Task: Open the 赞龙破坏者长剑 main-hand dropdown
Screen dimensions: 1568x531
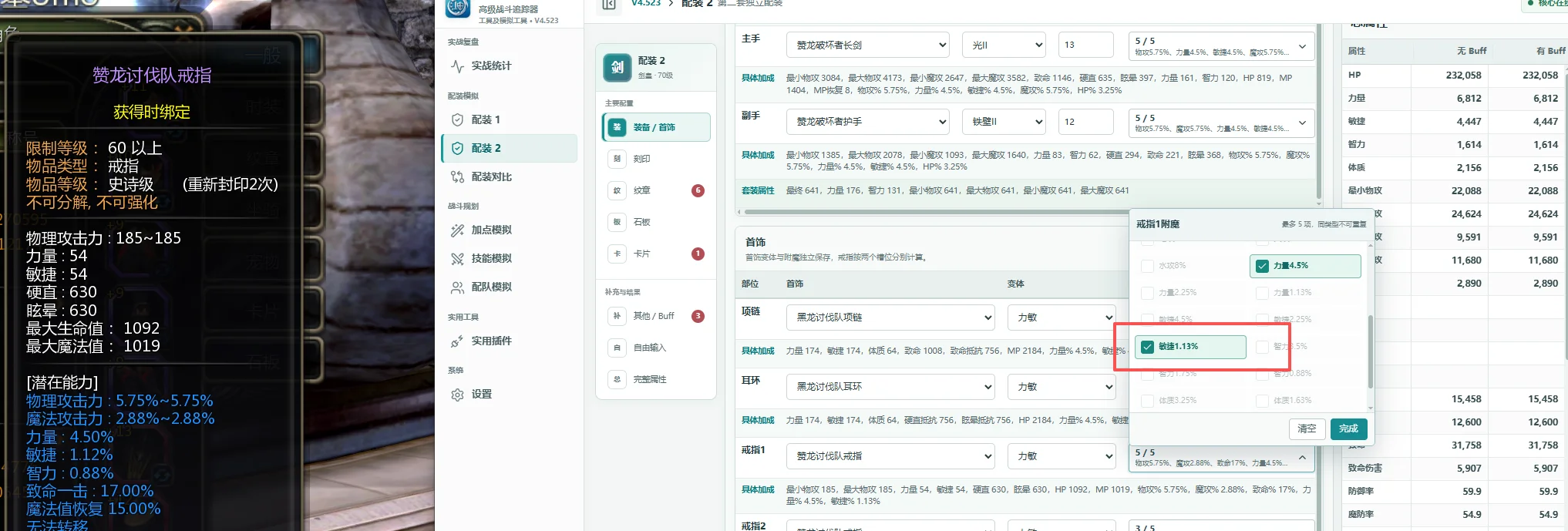Action: point(868,45)
